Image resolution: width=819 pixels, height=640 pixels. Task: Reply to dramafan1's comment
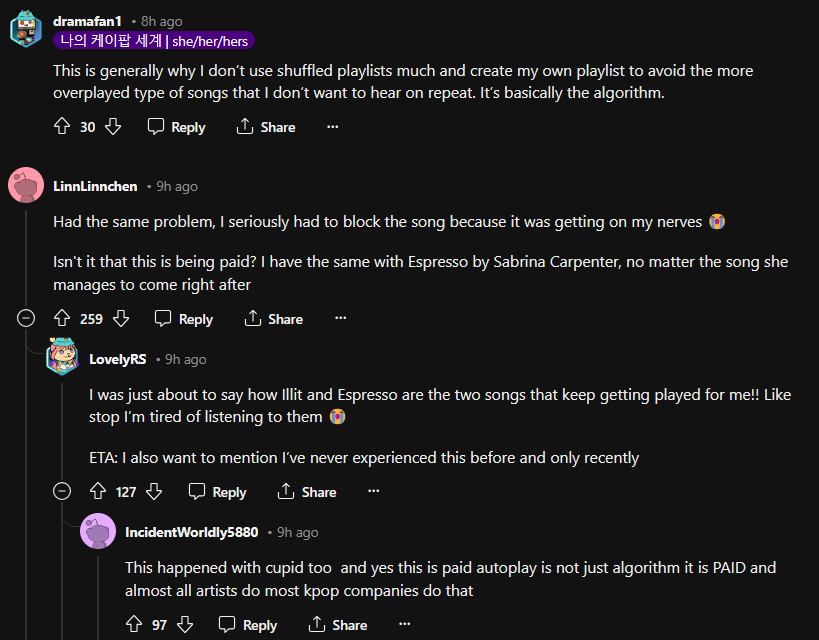(177, 127)
